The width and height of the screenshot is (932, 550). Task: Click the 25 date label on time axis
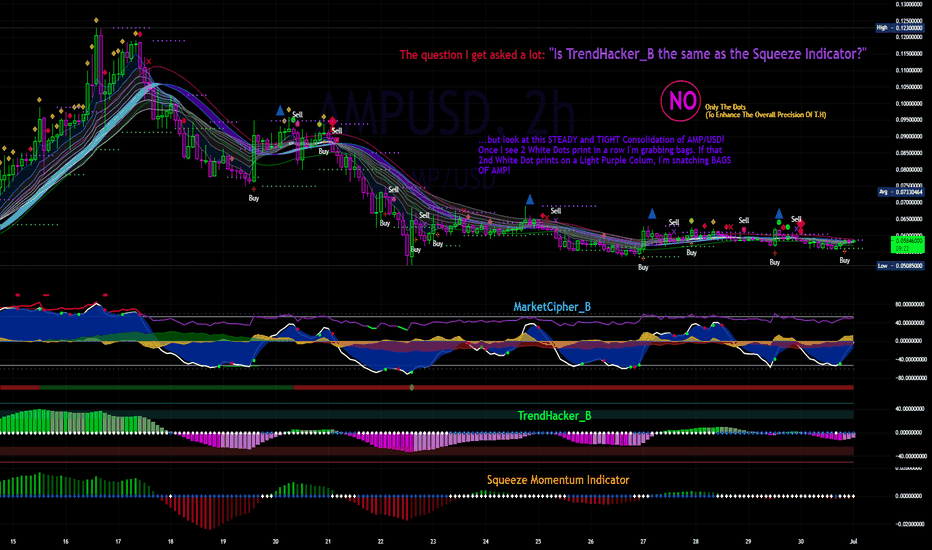click(x=538, y=542)
